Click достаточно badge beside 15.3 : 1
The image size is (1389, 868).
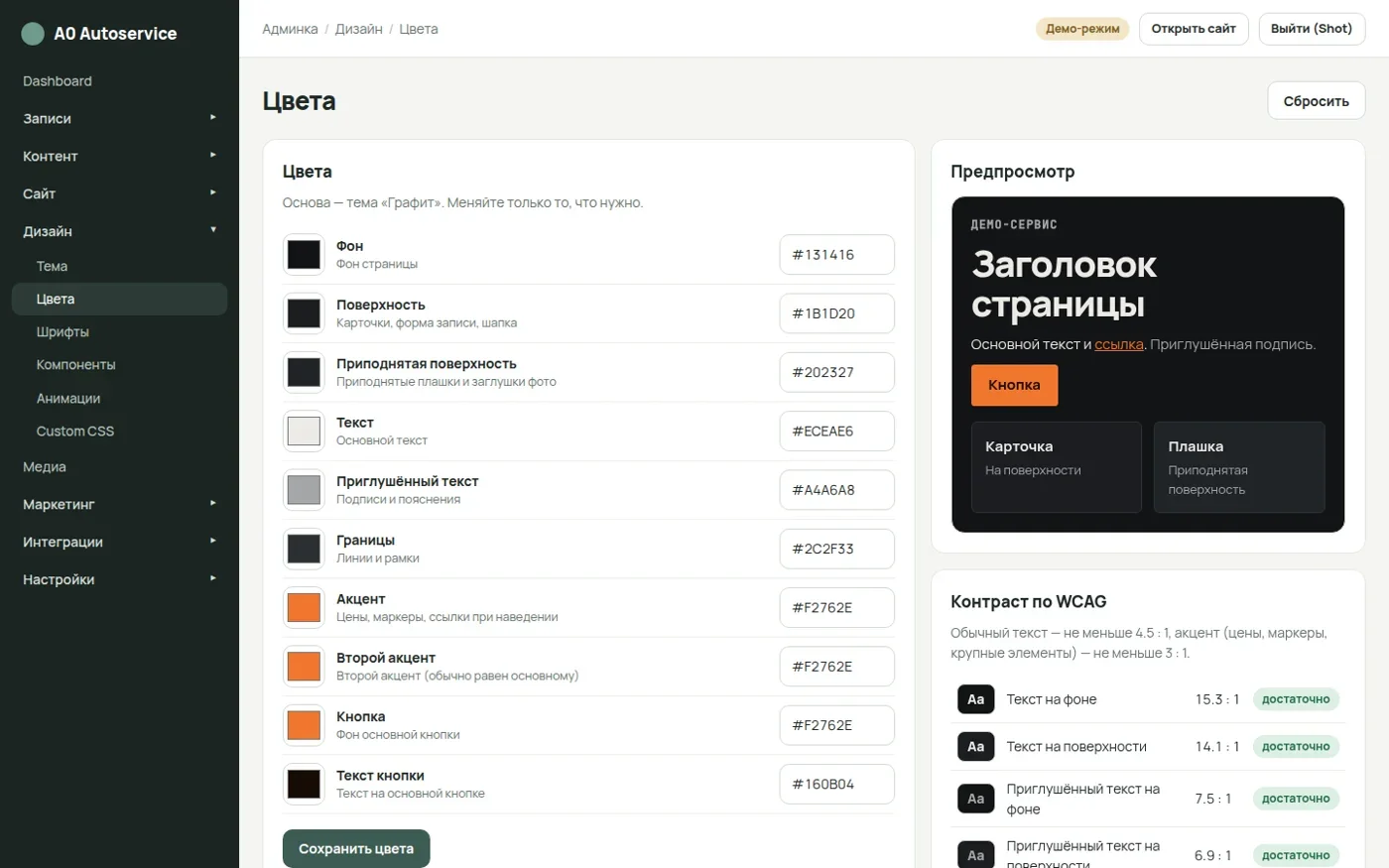1296,699
